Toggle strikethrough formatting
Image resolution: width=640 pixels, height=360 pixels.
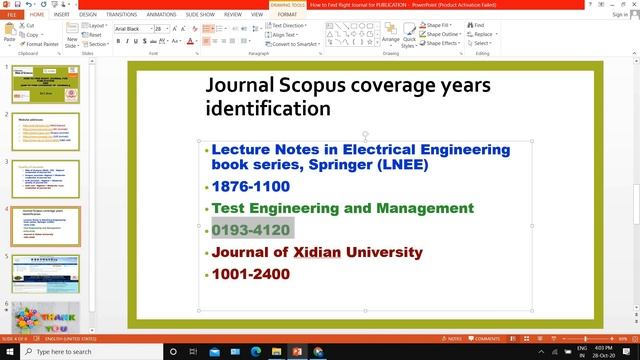(x=153, y=41)
